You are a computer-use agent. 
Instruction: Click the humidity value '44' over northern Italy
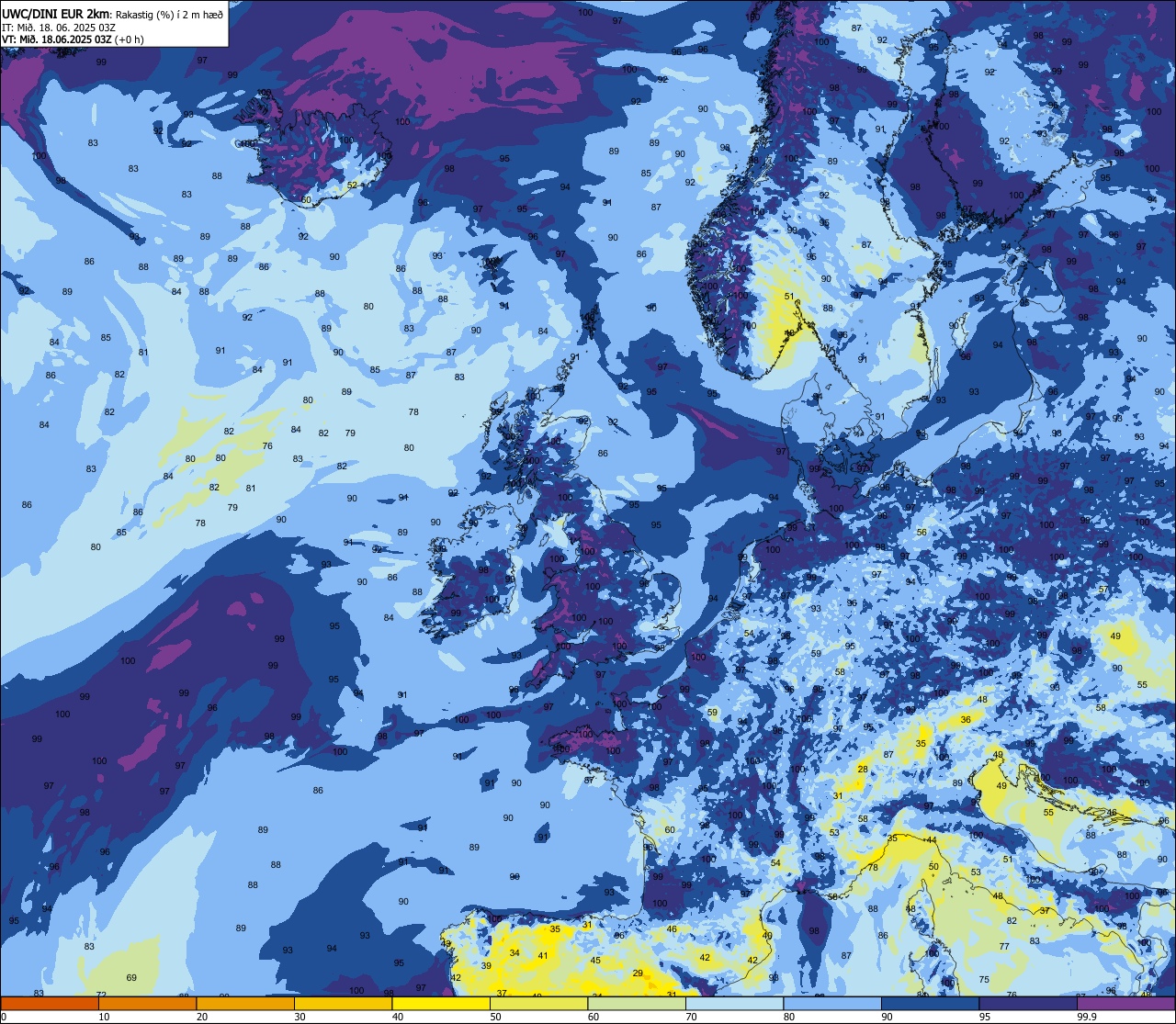[932, 840]
